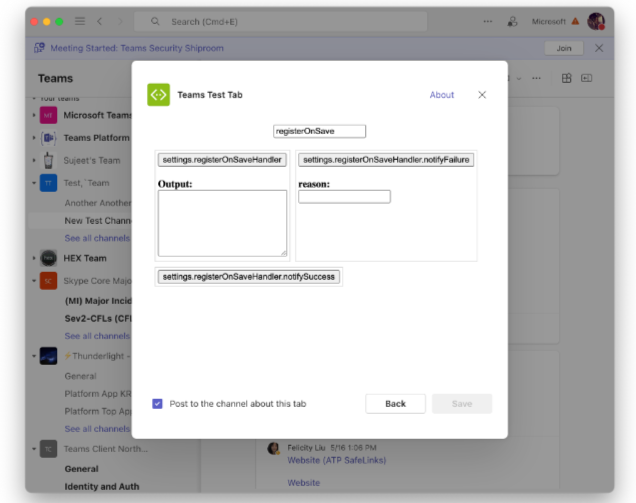Open the Website (ATP SafeLinks) link
636x503 pixels.
click(337, 460)
